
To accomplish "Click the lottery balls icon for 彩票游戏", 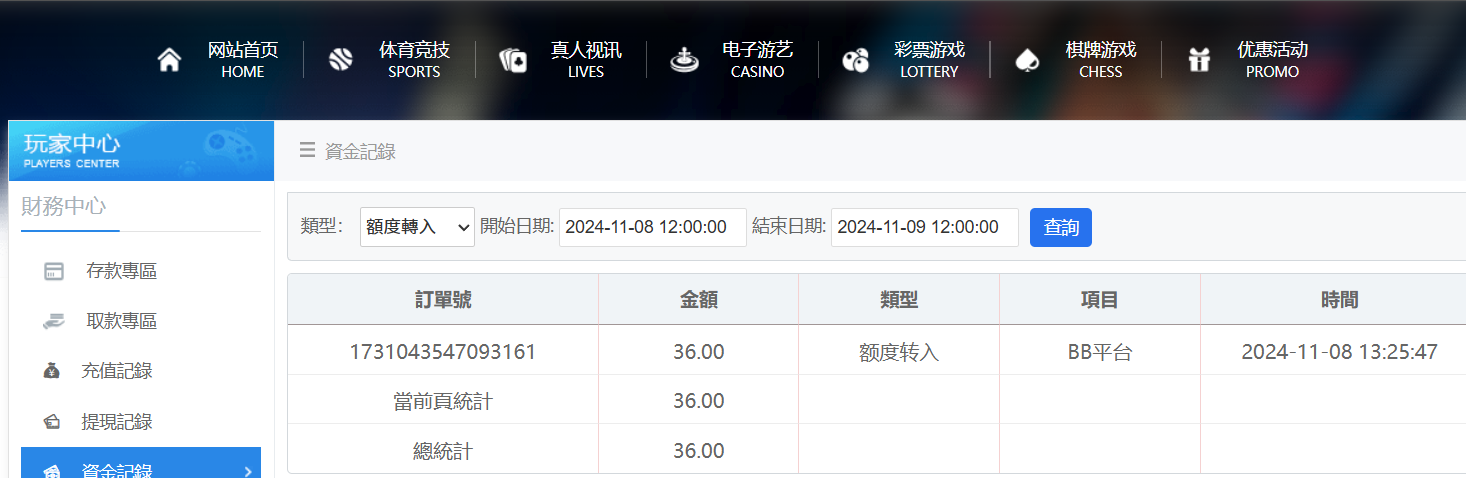I will 855,61.
